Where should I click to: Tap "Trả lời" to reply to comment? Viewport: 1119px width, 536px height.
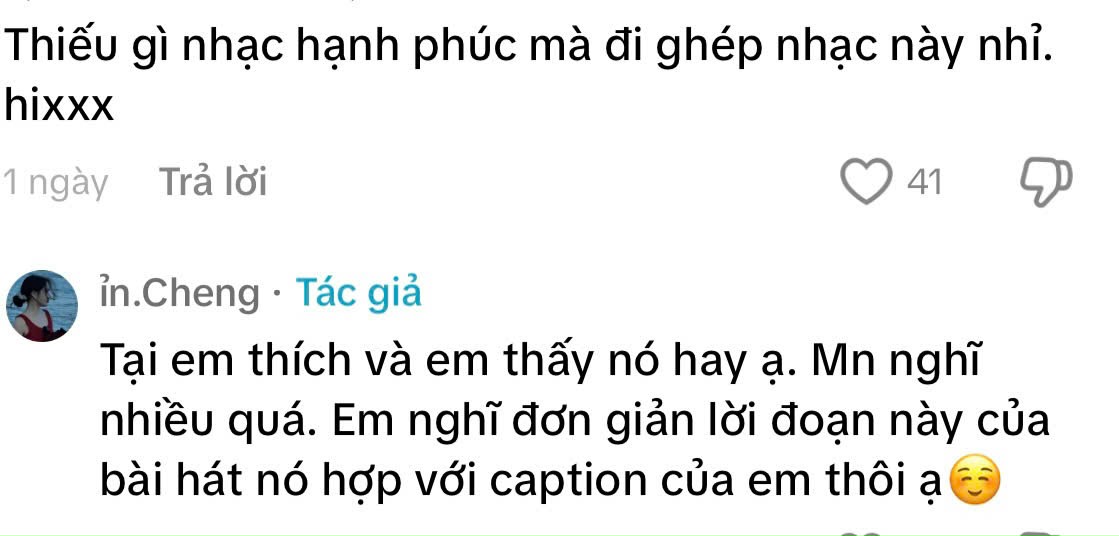click(213, 182)
